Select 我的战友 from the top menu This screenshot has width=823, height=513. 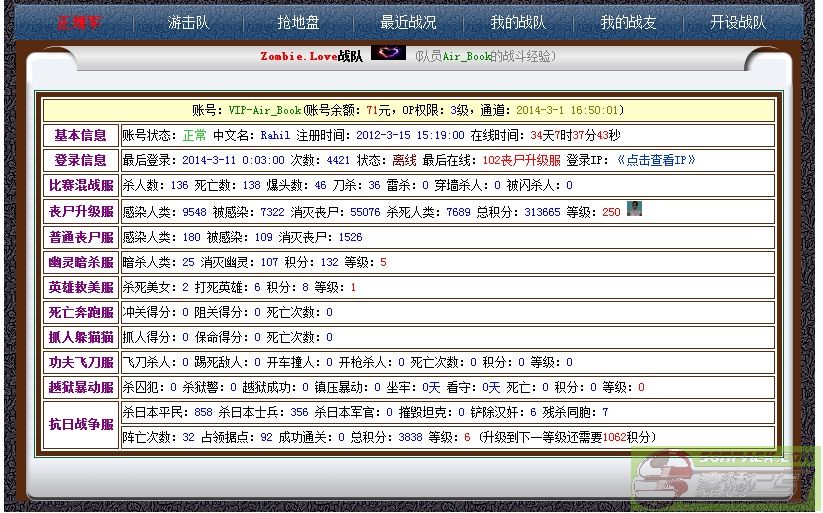tap(628, 22)
